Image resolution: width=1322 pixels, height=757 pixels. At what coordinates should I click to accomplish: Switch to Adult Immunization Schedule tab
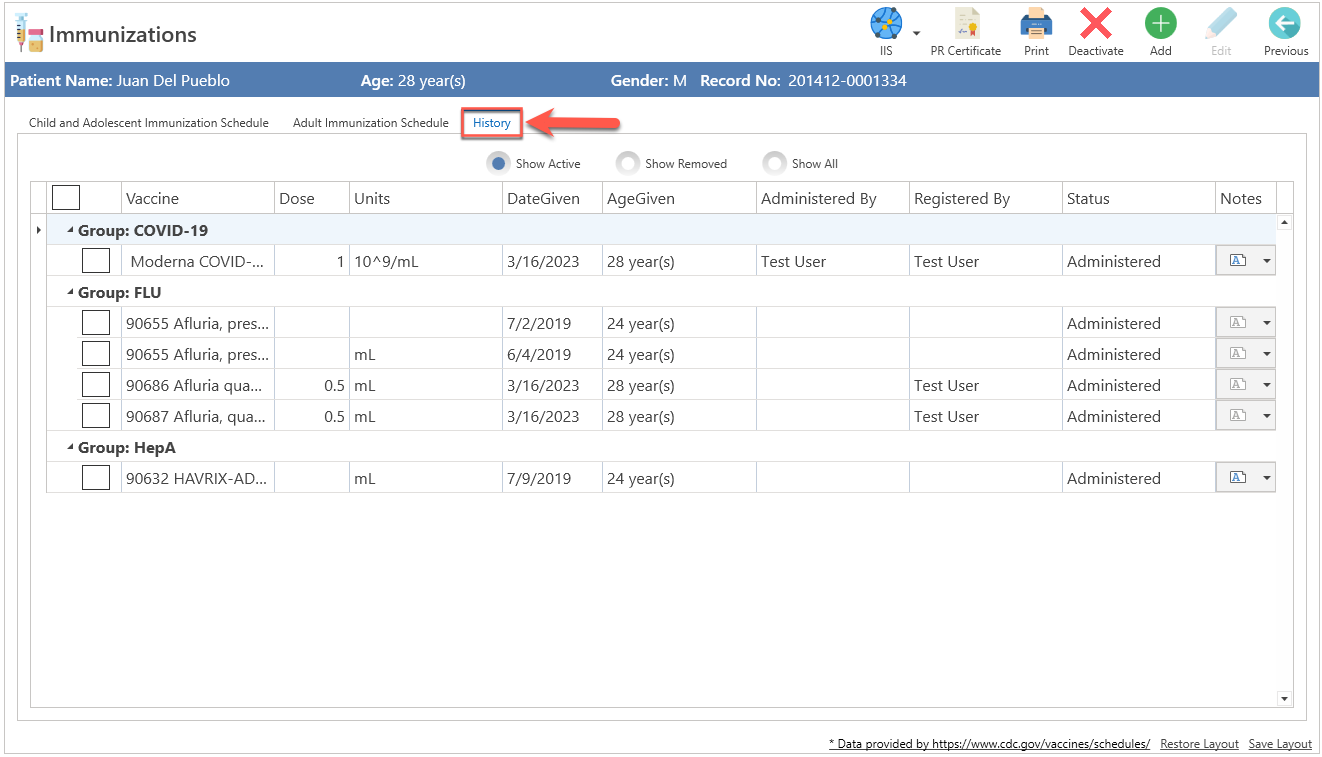click(x=371, y=123)
